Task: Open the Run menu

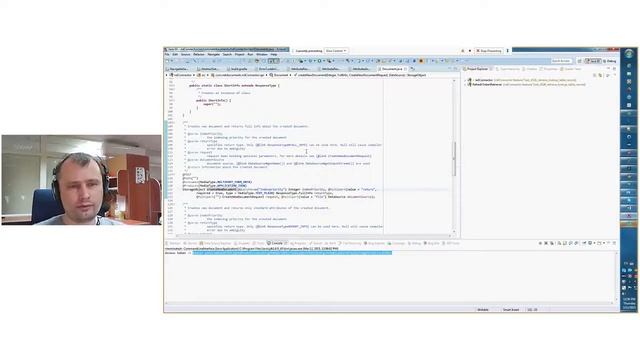Action: click(x=250, y=54)
